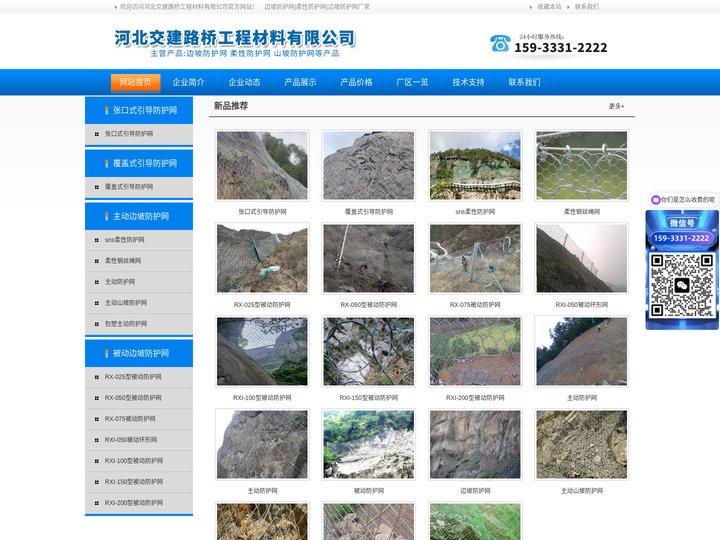The height and width of the screenshot is (540, 720).
Task: Open the sns柔性防护网 product image
Action: 475,165
